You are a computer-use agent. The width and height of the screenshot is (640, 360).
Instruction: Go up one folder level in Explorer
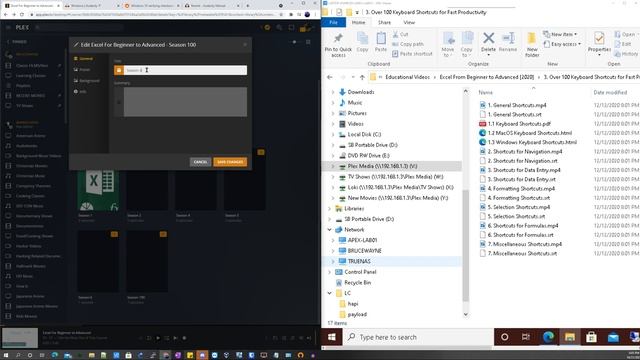pyautogui.click(x=362, y=77)
